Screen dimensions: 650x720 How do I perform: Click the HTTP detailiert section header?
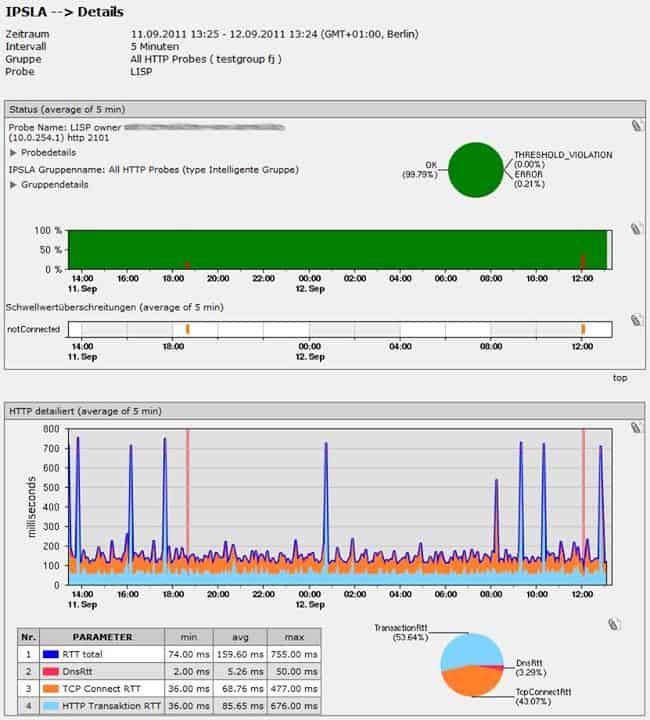[x=85, y=411]
